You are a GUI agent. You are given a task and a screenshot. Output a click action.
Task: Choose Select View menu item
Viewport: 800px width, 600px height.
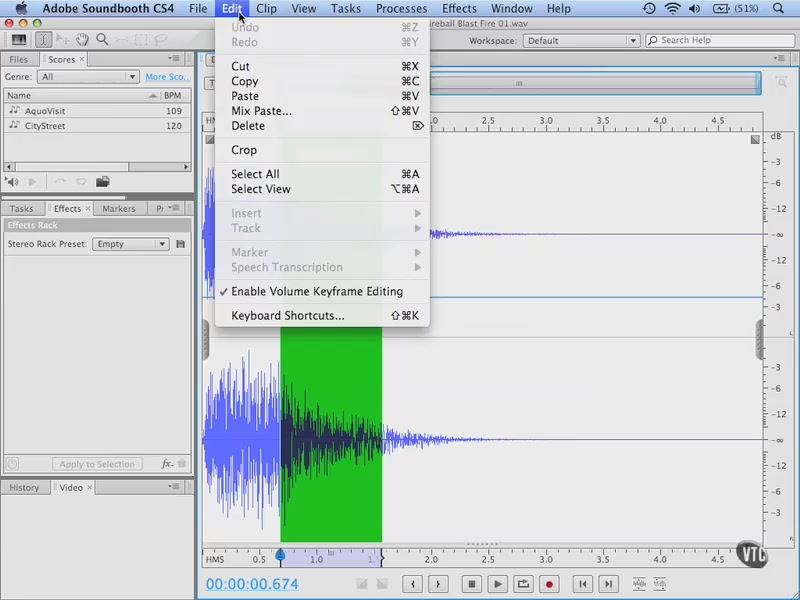coord(322,189)
